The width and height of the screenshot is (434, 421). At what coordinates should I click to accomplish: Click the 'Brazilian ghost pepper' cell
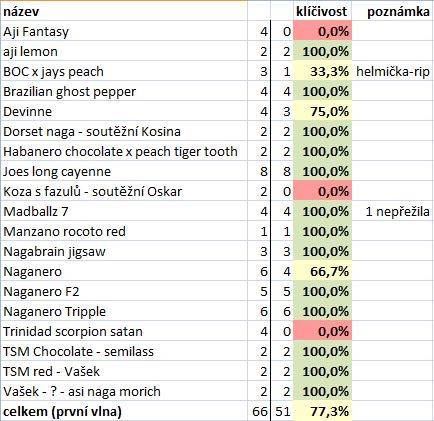(124, 91)
